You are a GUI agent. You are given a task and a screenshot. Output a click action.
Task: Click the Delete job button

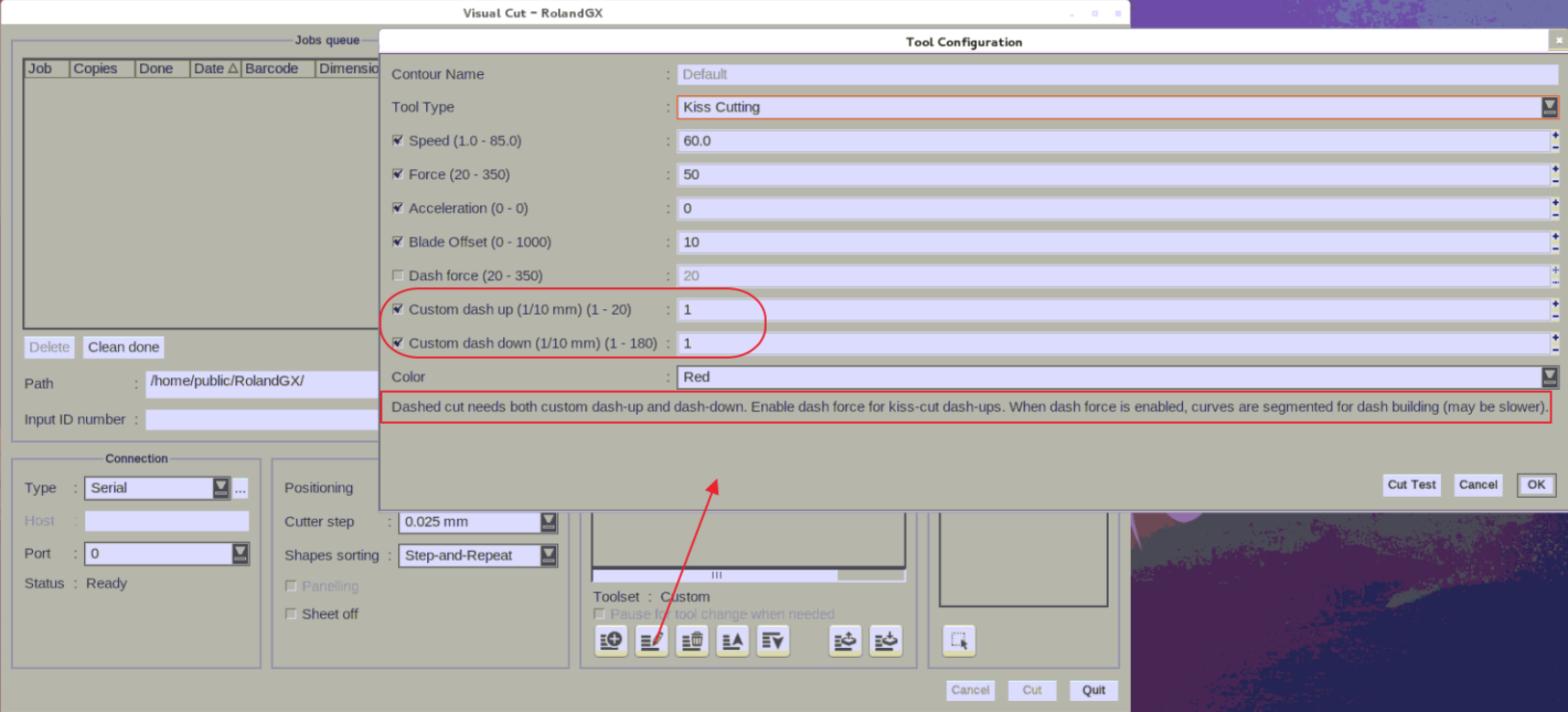(x=49, y=348)
